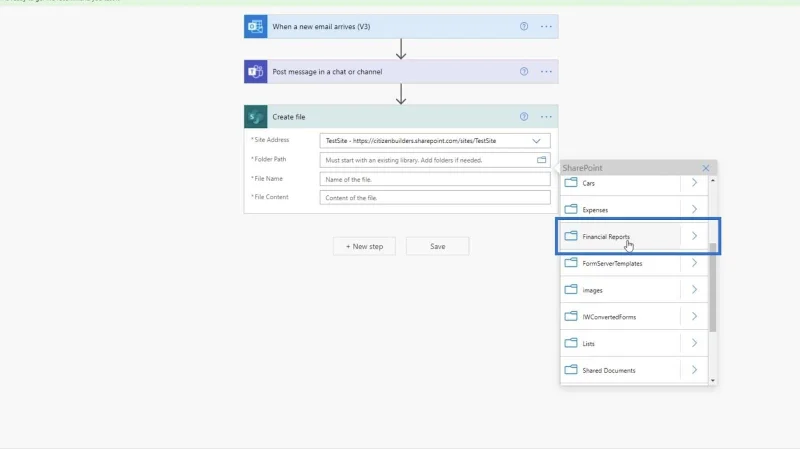Open help for Post message in a chat
The height and width of the screenshot is (449, 800).
click(524, 71)
